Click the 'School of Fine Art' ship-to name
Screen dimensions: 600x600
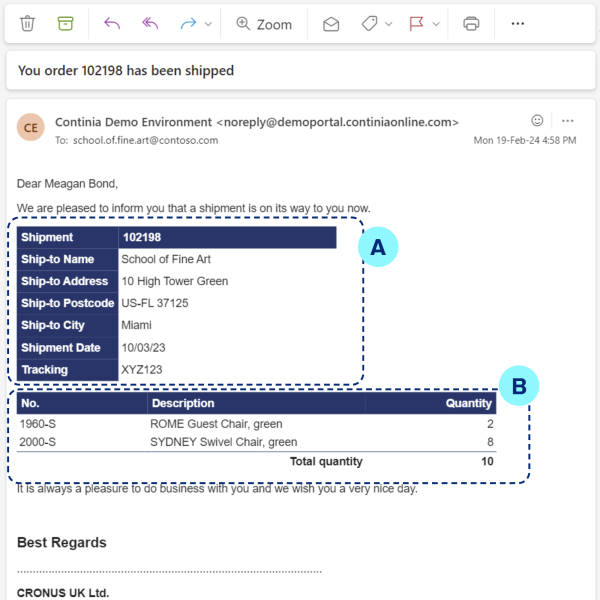[x=166, y=259]
